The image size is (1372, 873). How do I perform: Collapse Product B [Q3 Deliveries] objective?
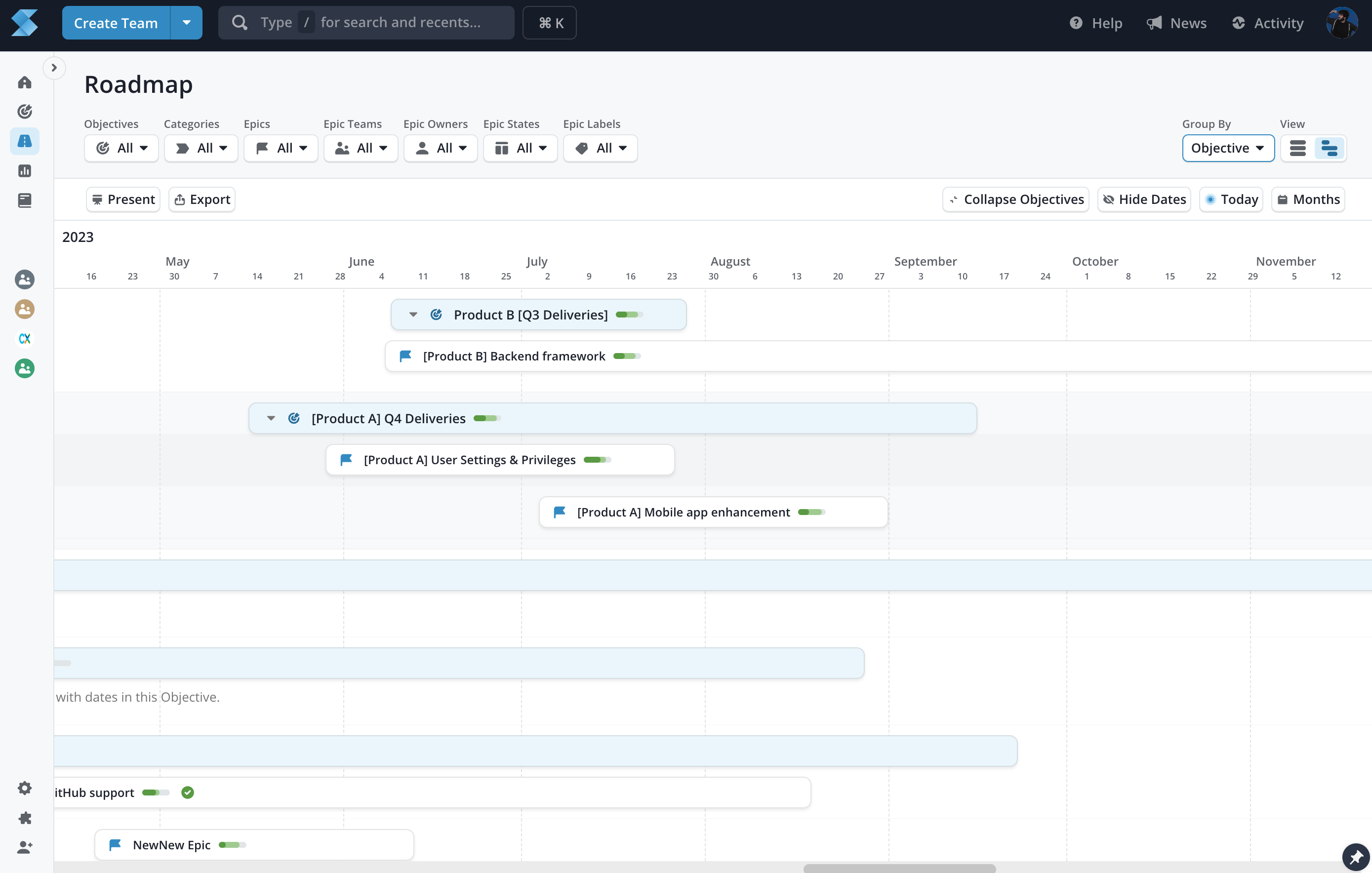click(x=413, y=315)
